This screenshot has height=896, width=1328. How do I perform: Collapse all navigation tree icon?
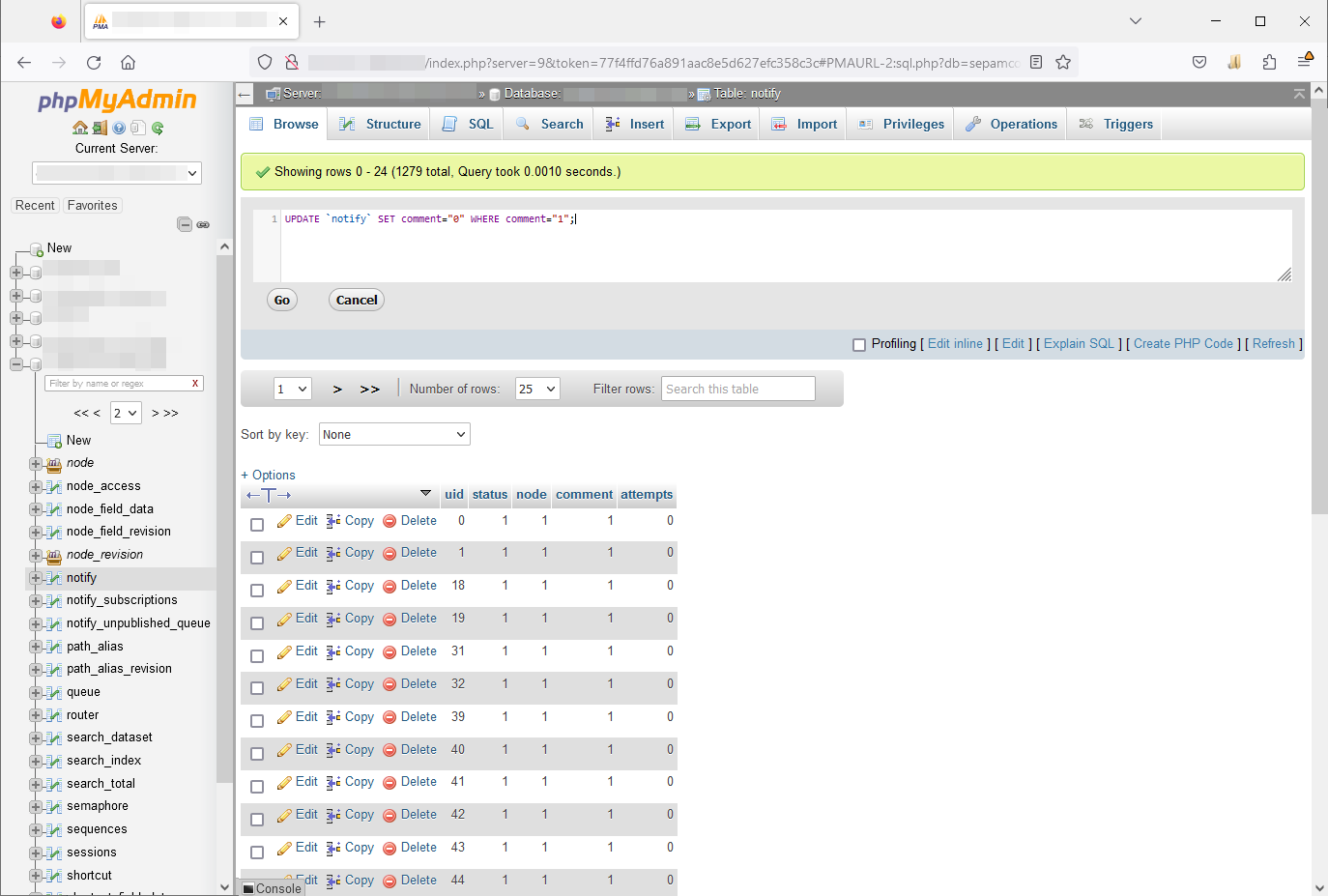[x=185, y=224]
